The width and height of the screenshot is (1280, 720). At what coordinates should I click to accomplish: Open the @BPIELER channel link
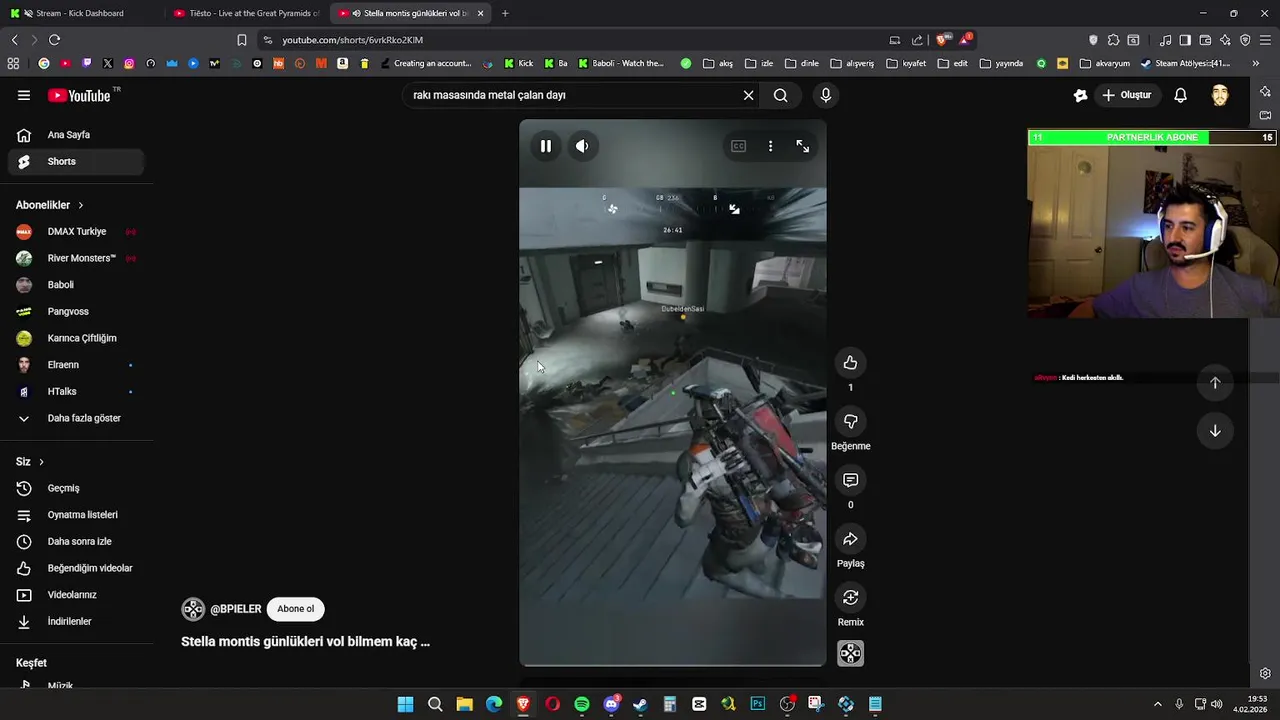[235, 609]
